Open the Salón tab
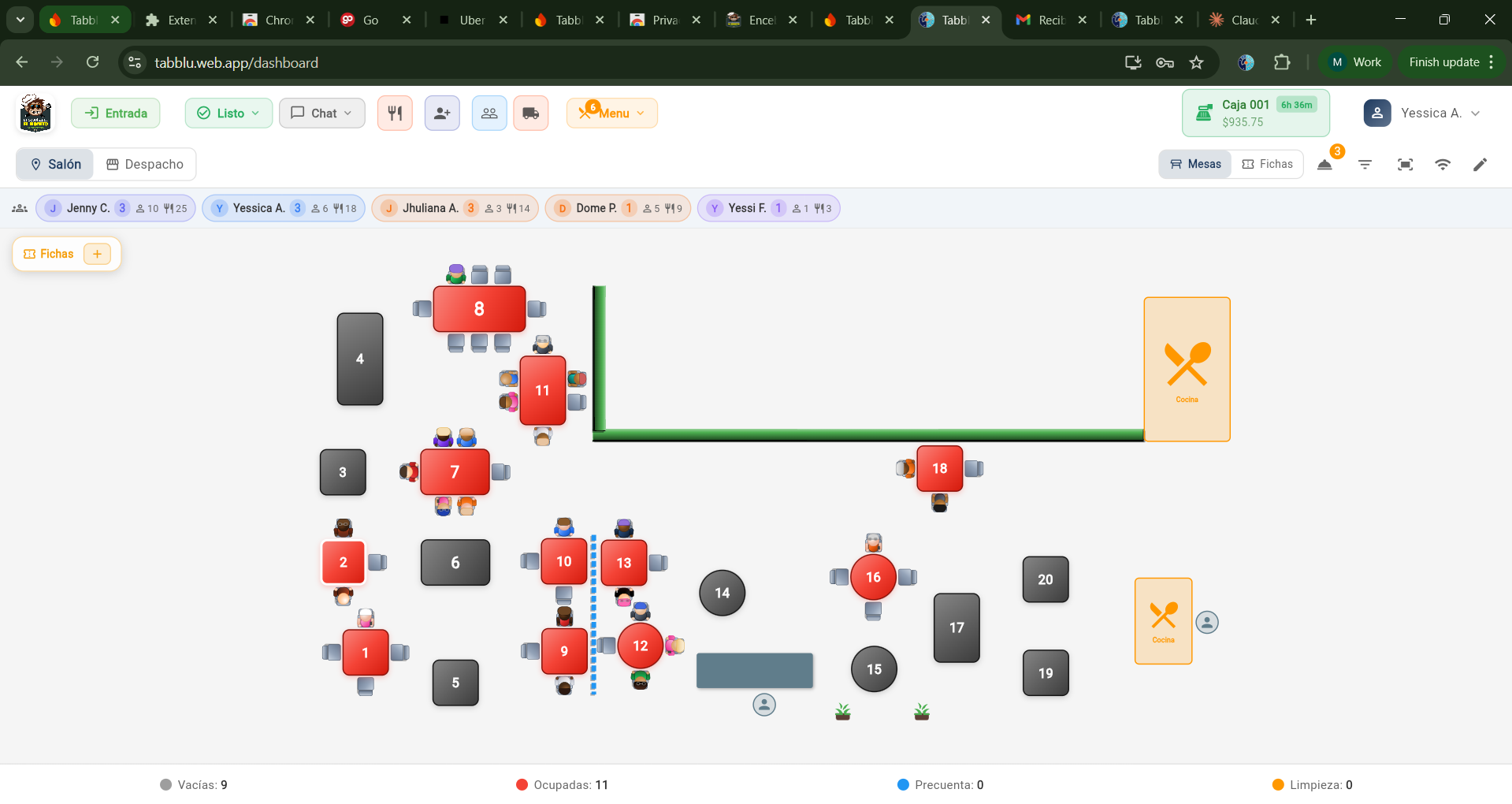The height and width of the screenshot is (804, 1512). coord(54,164)
